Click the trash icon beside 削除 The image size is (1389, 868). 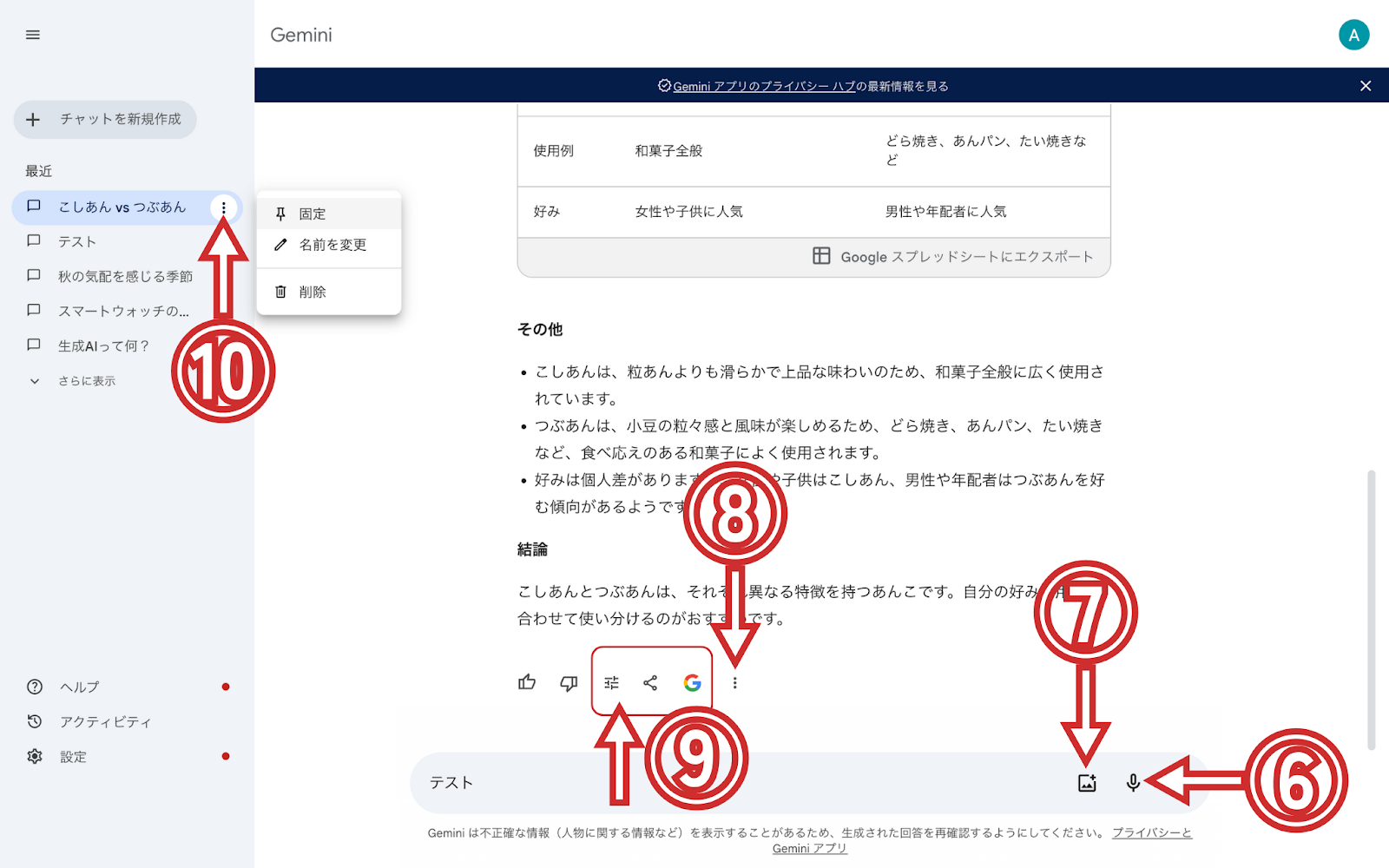click(x=280, y=292)
